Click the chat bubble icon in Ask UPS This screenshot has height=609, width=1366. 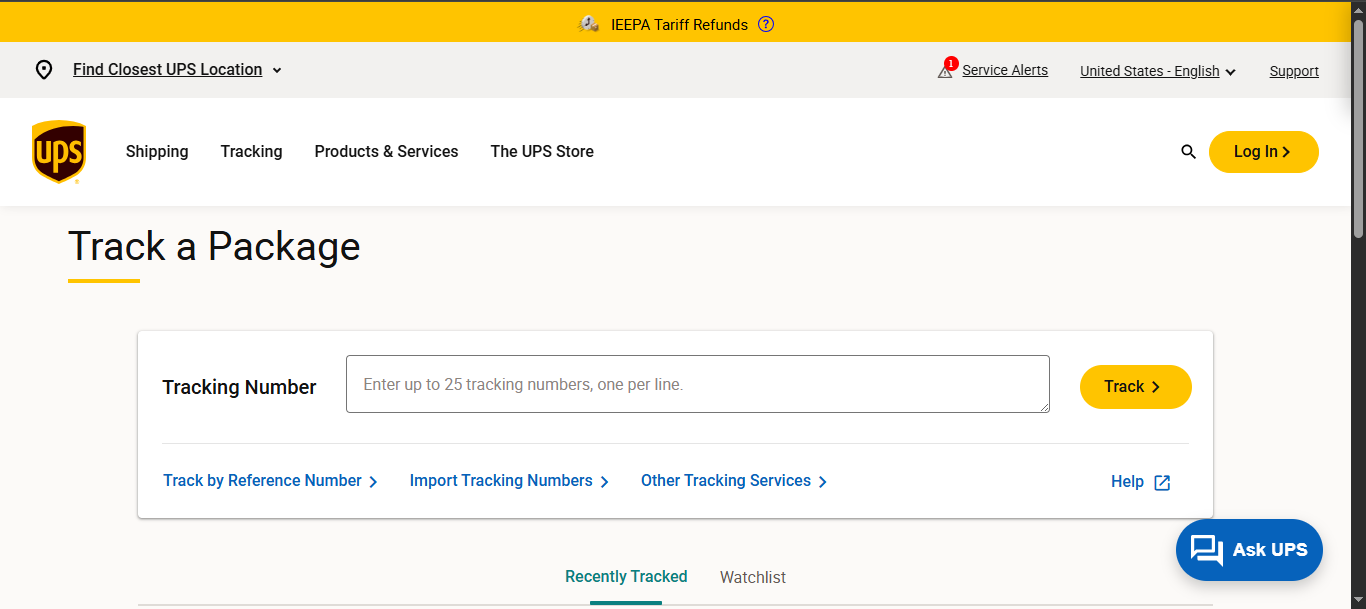pos(1207,550)
